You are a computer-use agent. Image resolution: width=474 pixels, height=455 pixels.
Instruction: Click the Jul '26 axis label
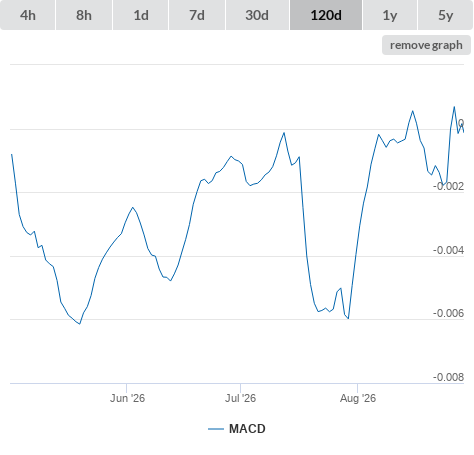coord(240,398)
